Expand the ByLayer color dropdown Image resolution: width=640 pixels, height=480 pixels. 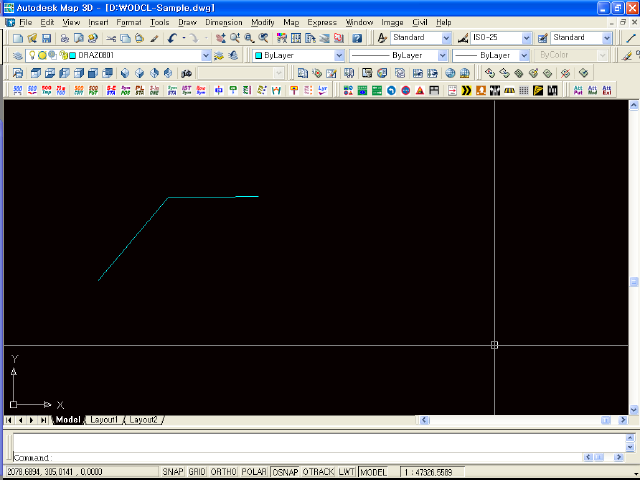point(339,56)
